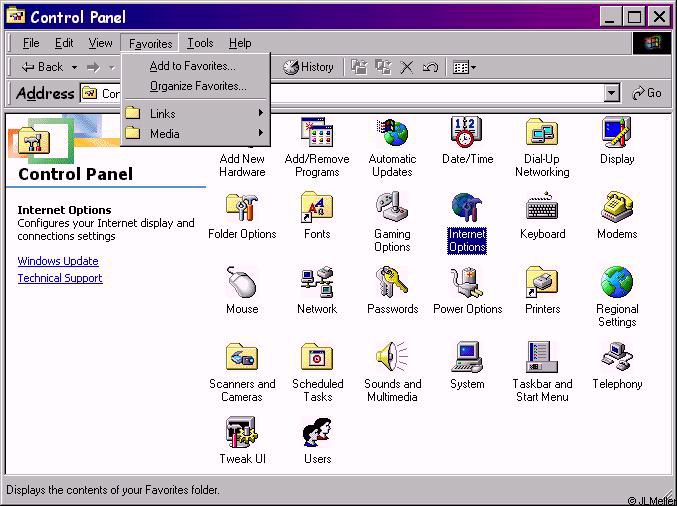Open the History toolbar button
The width and height of the screenshot is (677, 506).
tap(308, 67)
